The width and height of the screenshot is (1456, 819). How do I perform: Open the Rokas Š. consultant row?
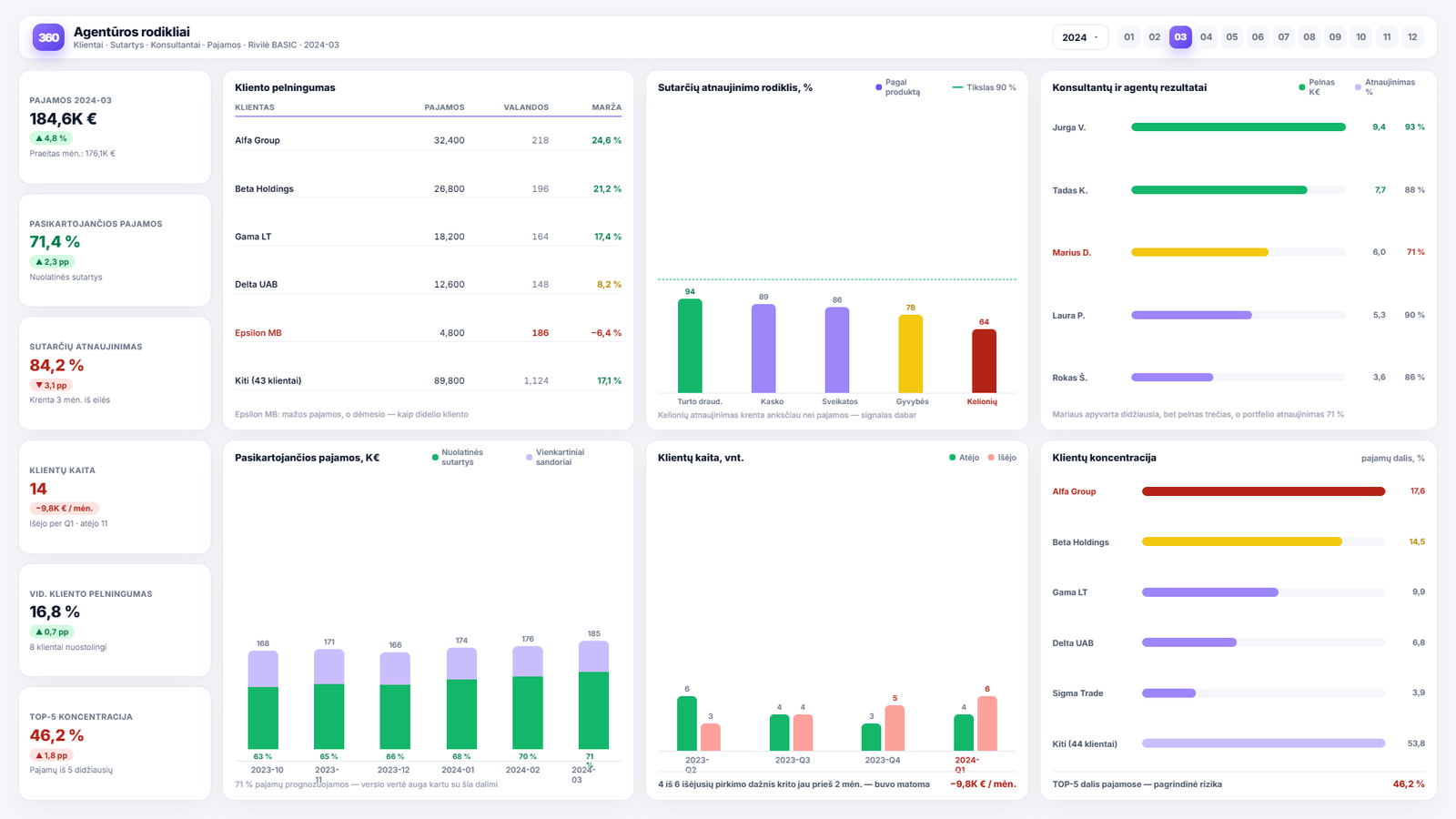coord(1239,377)
